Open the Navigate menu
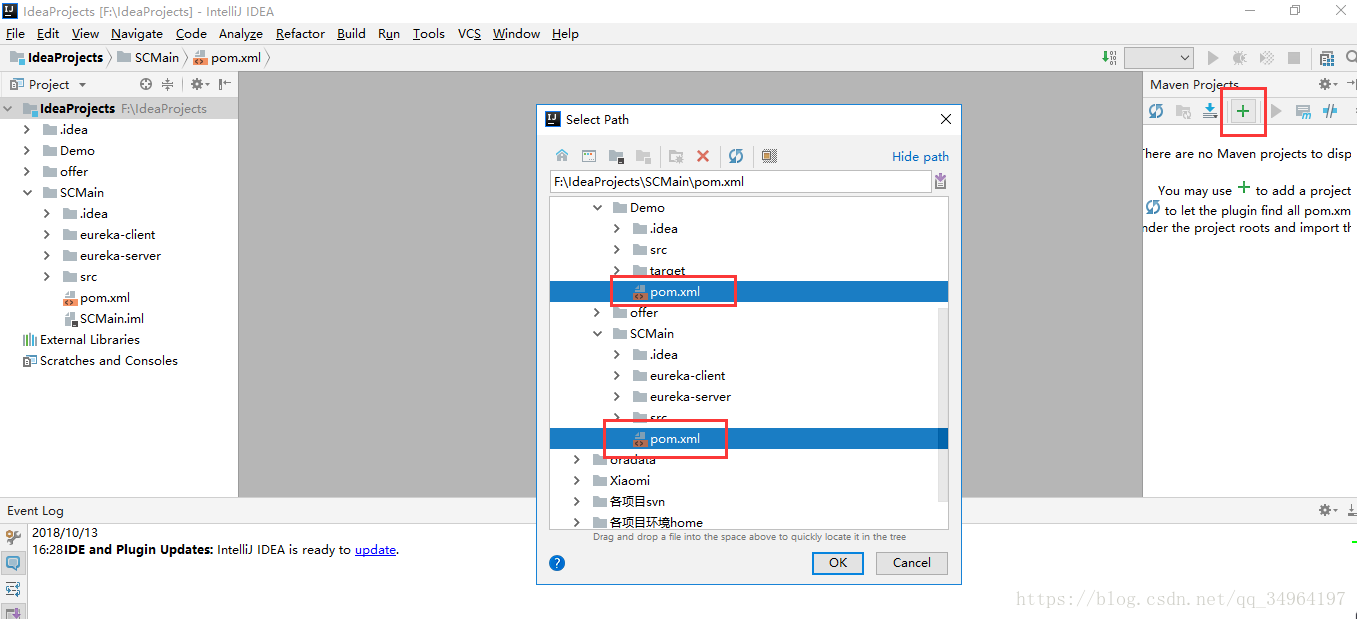The image size is (1357, 619). (x=136, y=33)
